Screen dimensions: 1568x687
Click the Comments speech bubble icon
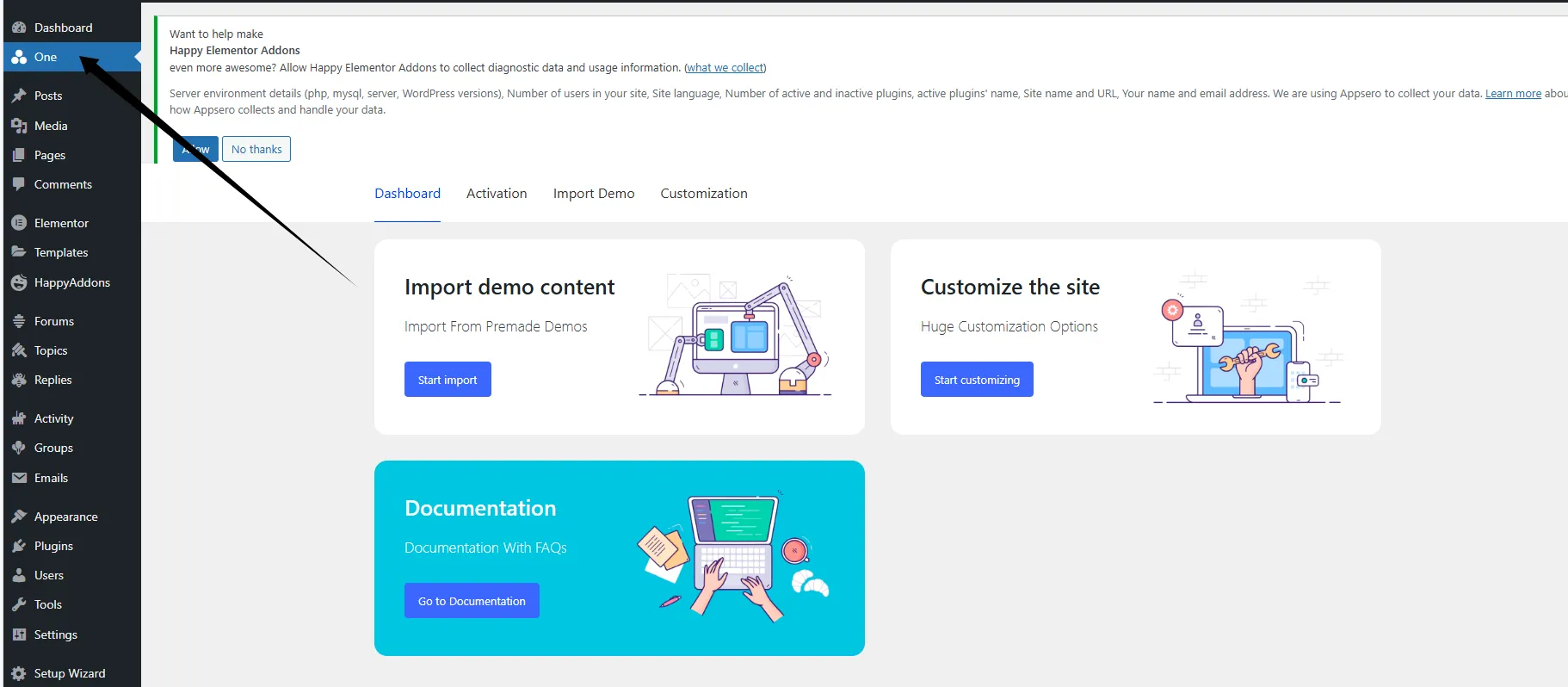(x=19, y=184)
